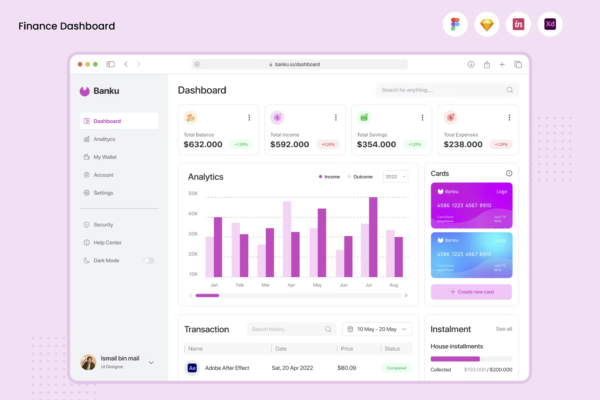Go forward with the browser forward arrow
Screen dimensions: 600x400
[139, 64]
